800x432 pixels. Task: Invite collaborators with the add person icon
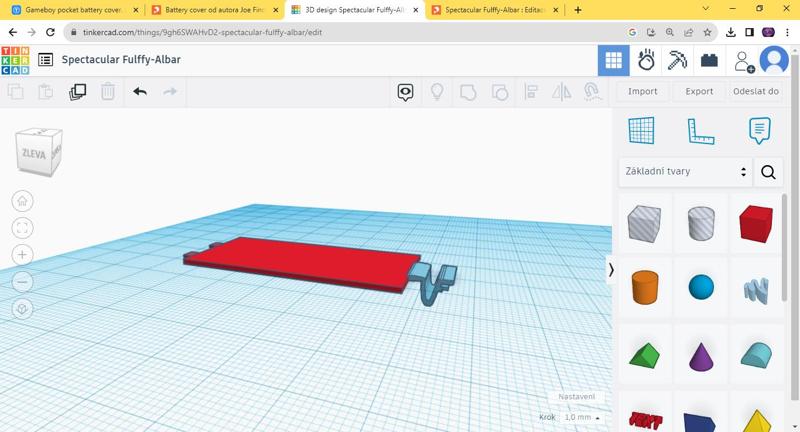(x=744, y=61)
